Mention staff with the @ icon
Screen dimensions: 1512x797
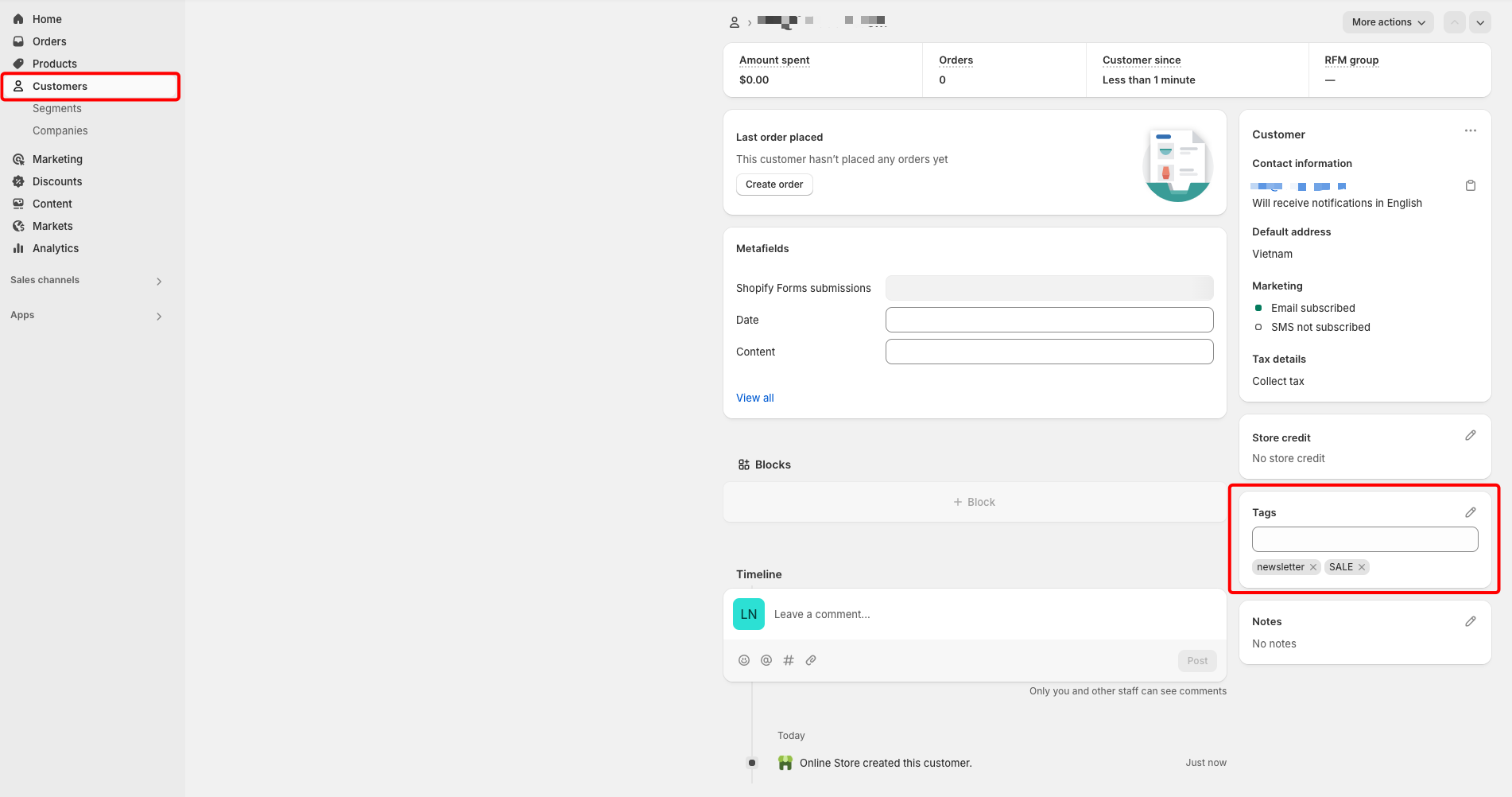coord(766,660)
